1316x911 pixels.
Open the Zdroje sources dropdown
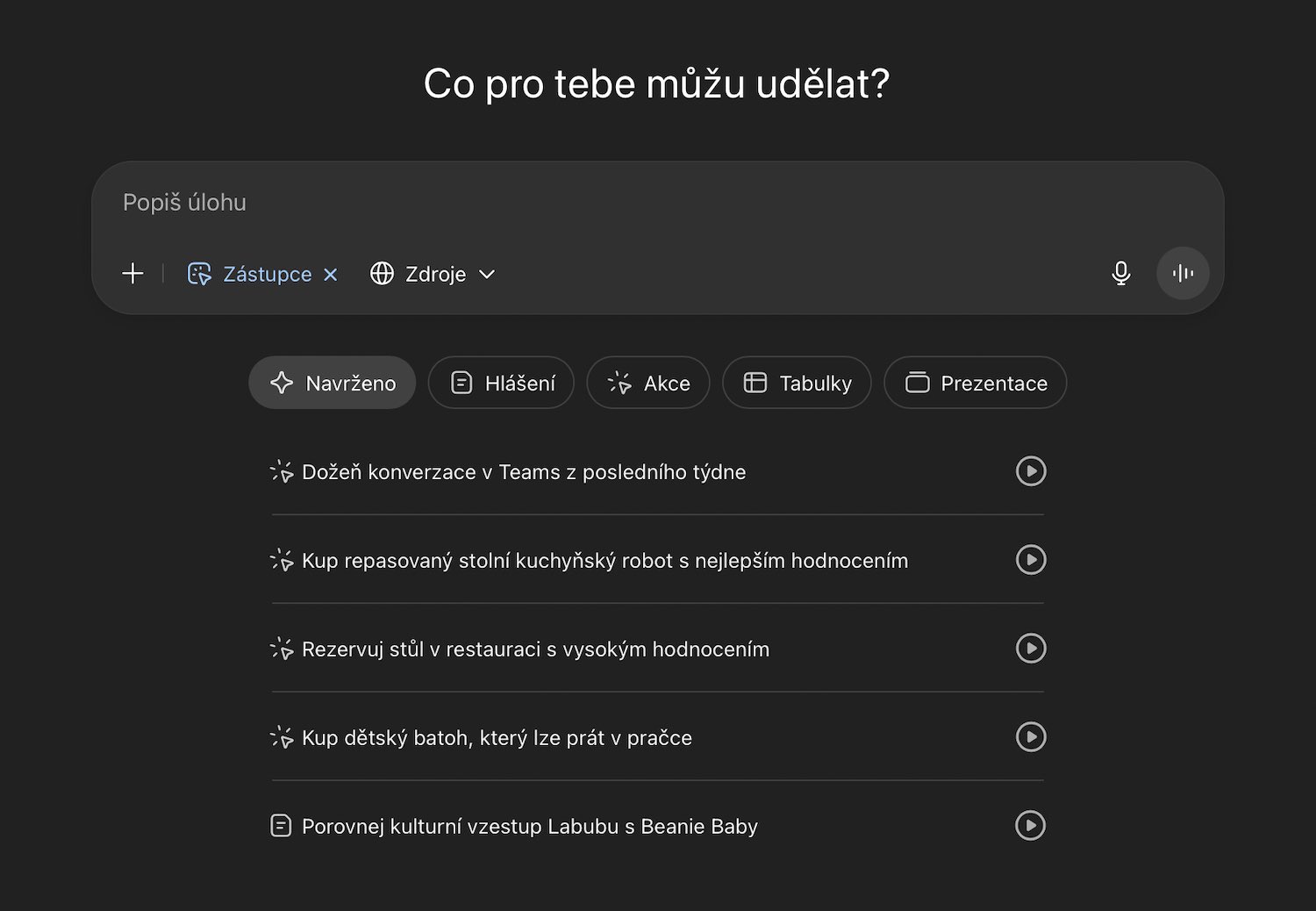point(435,275)
